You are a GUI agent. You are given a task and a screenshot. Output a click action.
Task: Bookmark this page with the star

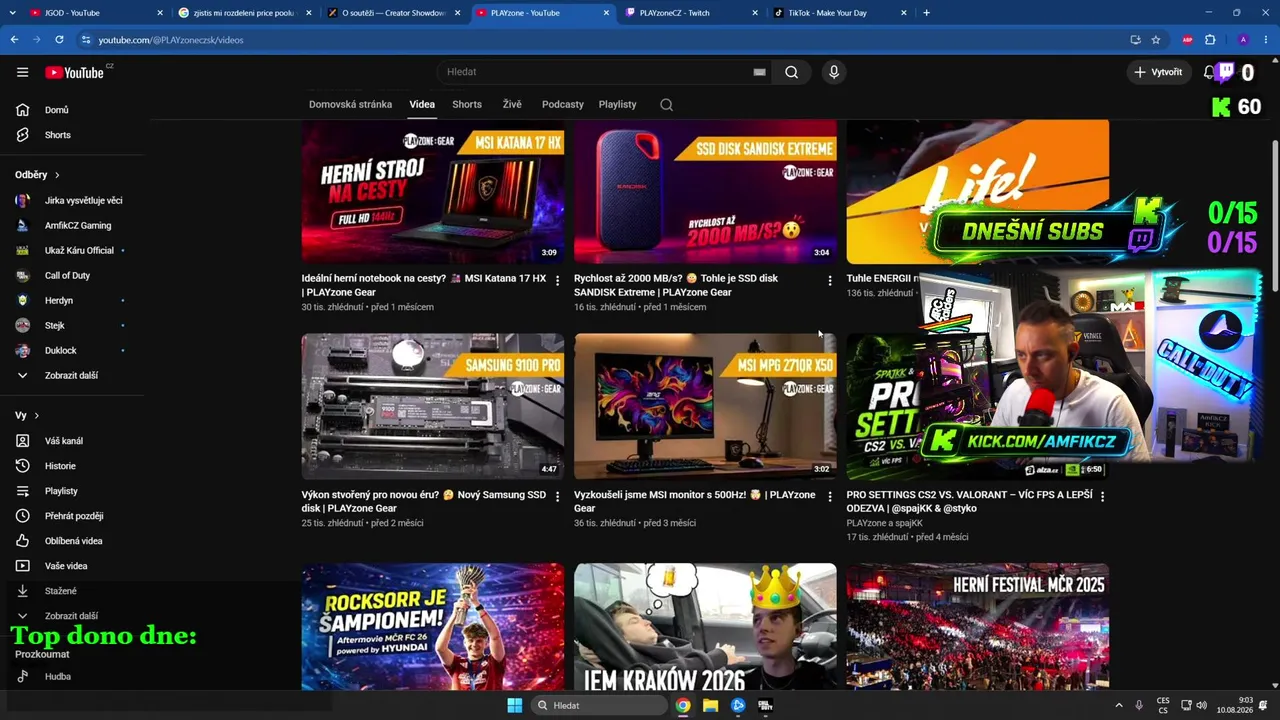[x=1156, y=40]
